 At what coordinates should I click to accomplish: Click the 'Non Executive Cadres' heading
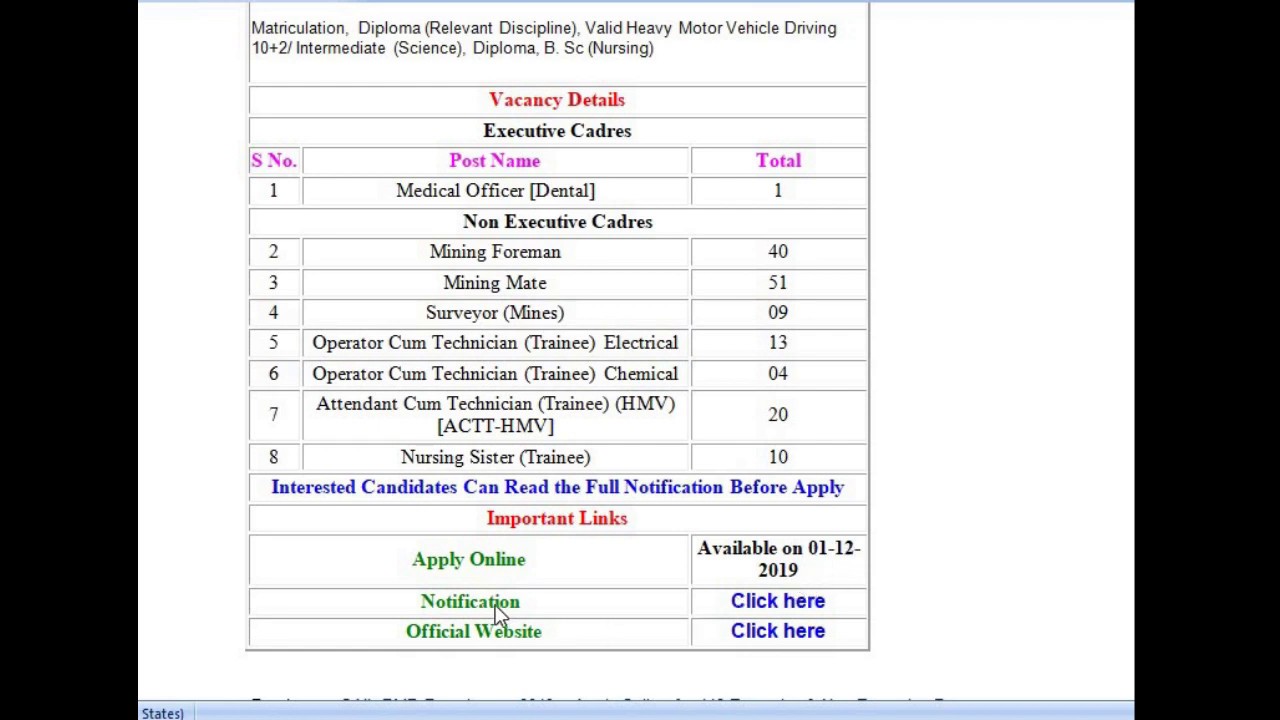[x=557, y=222]
